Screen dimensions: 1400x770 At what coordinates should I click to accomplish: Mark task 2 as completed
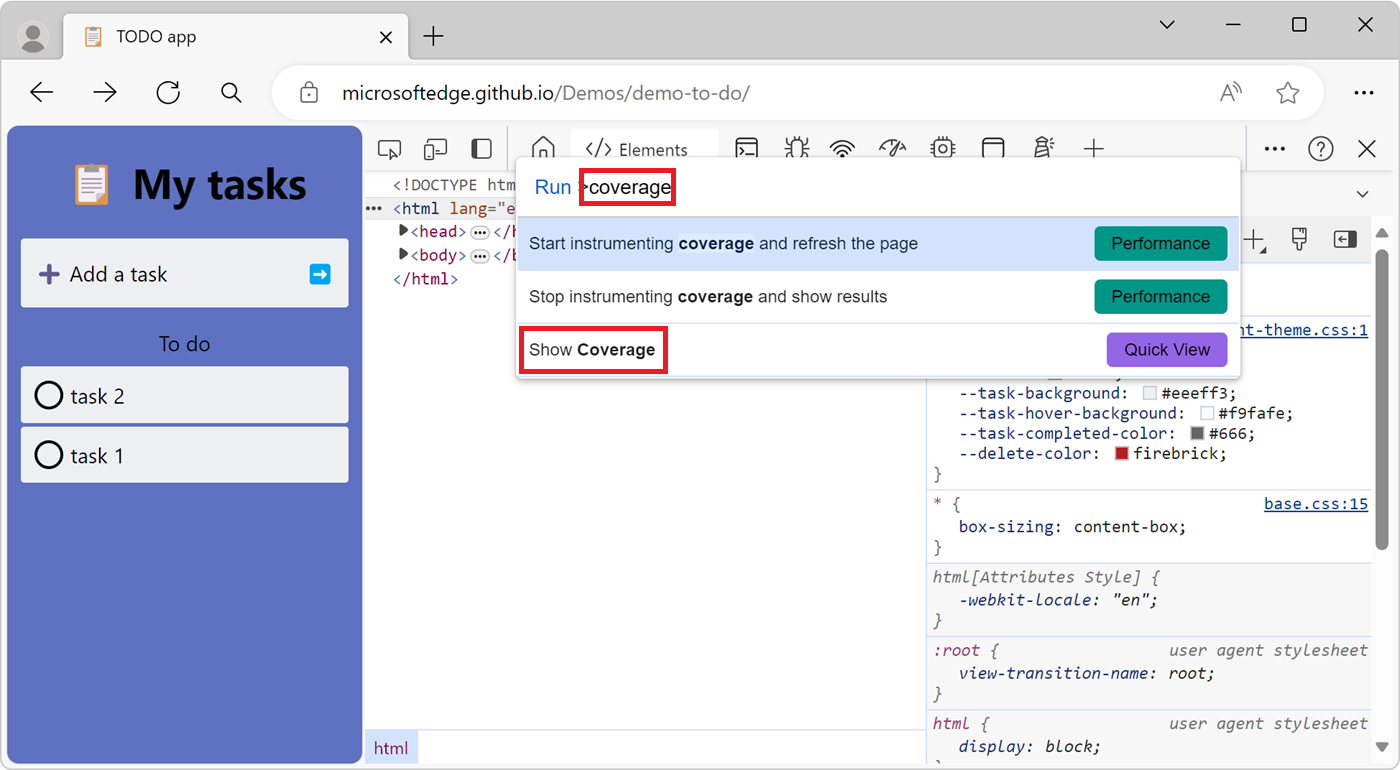point(48,395)
